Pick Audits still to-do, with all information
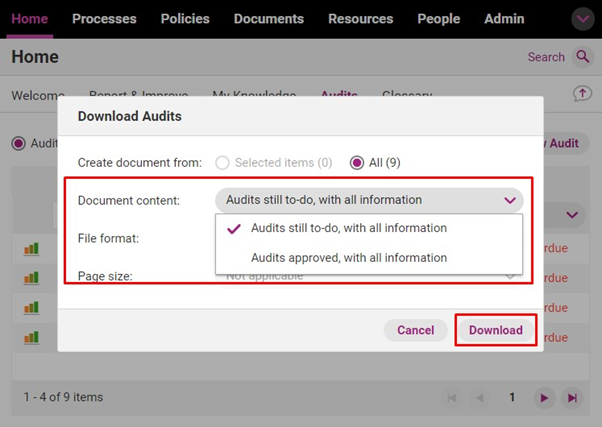This screenshot has height=427, width=602. [348, 228]
